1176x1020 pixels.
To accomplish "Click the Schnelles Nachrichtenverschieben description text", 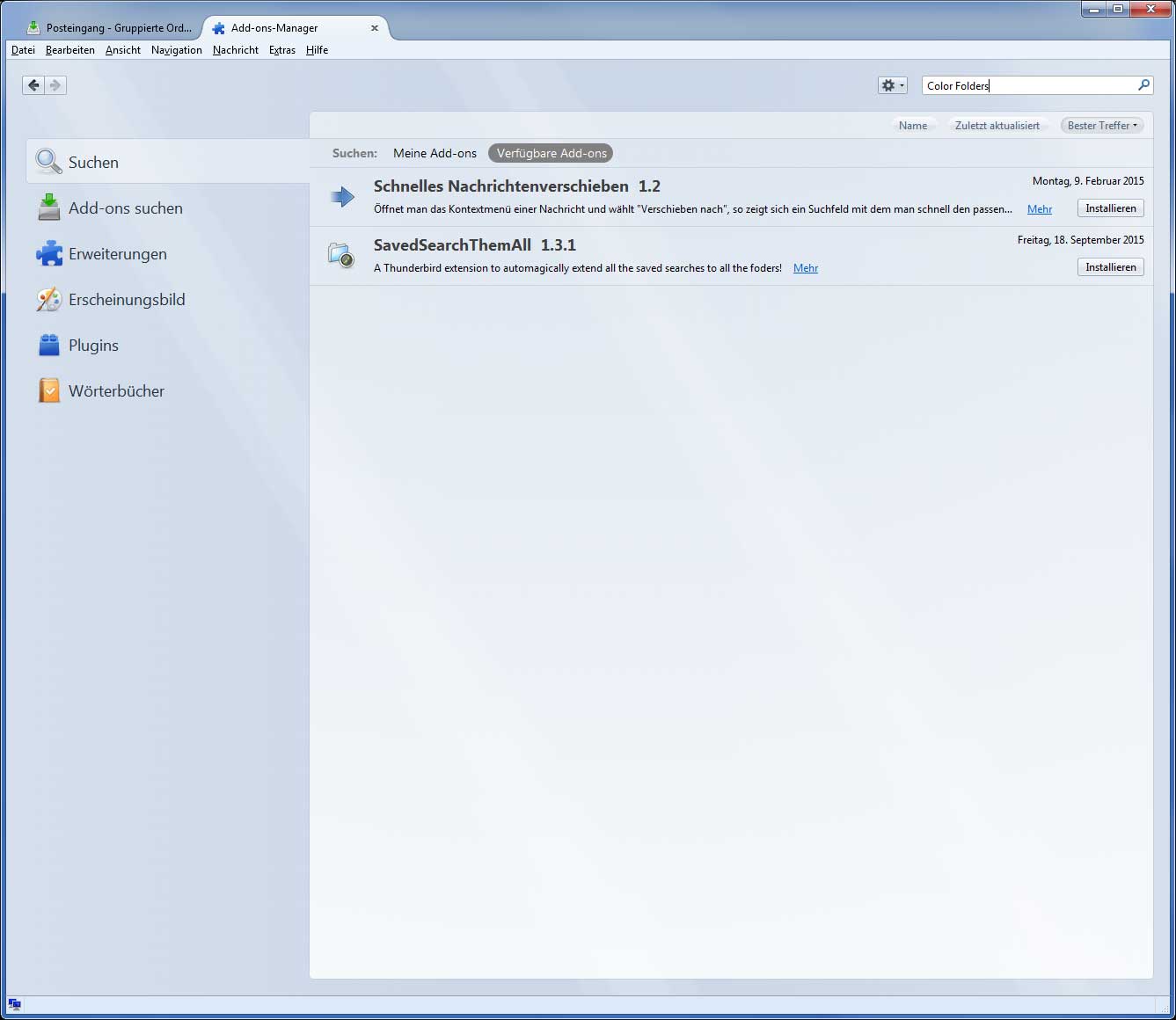I will (693, 209).
